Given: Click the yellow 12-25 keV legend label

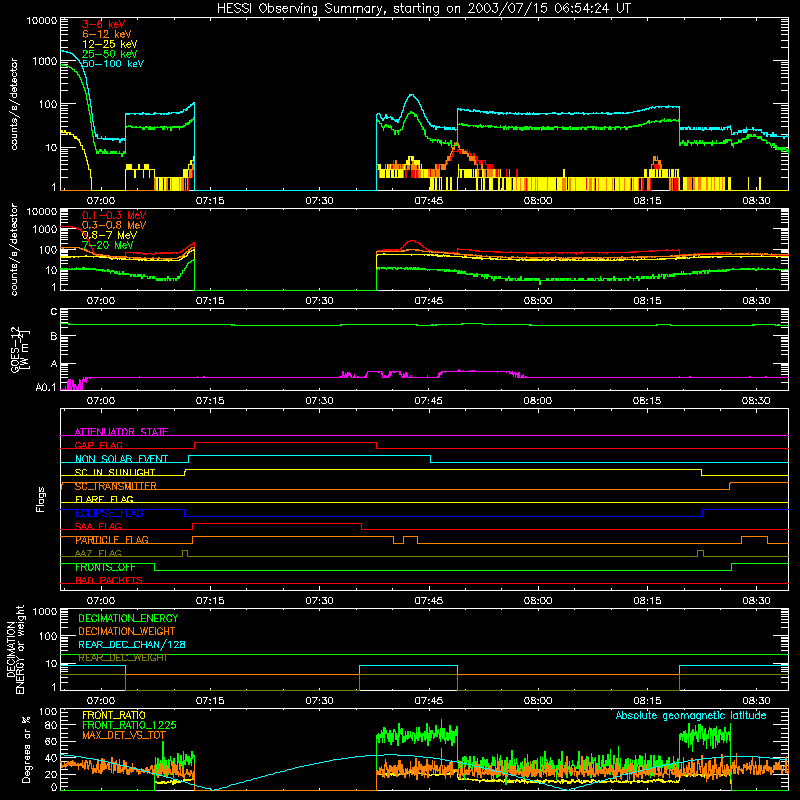Looking at the screenshot, I should [109, 44].
